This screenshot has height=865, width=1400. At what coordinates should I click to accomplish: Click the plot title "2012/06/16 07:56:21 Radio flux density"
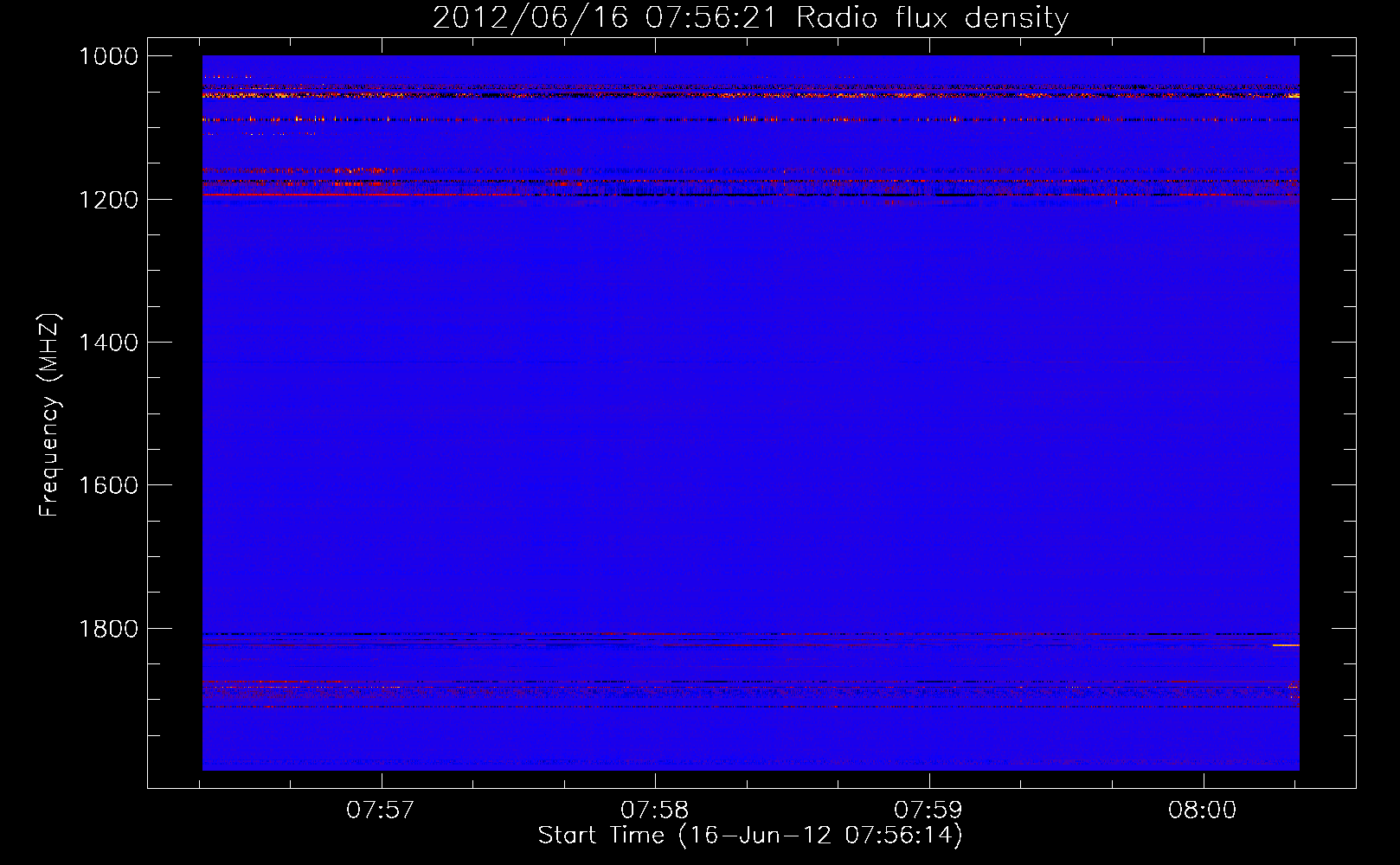tap(750, 17)
